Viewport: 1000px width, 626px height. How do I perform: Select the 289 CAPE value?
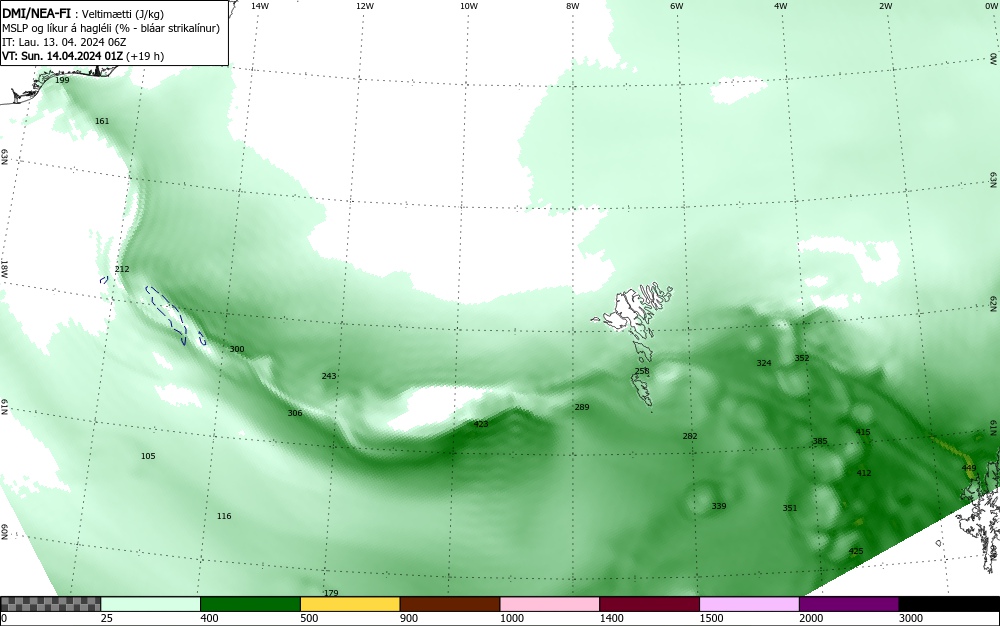[x=582, y=407]
